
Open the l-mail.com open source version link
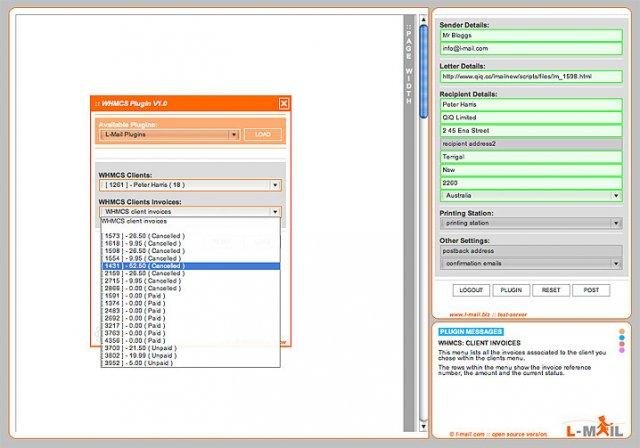(498, 435)
